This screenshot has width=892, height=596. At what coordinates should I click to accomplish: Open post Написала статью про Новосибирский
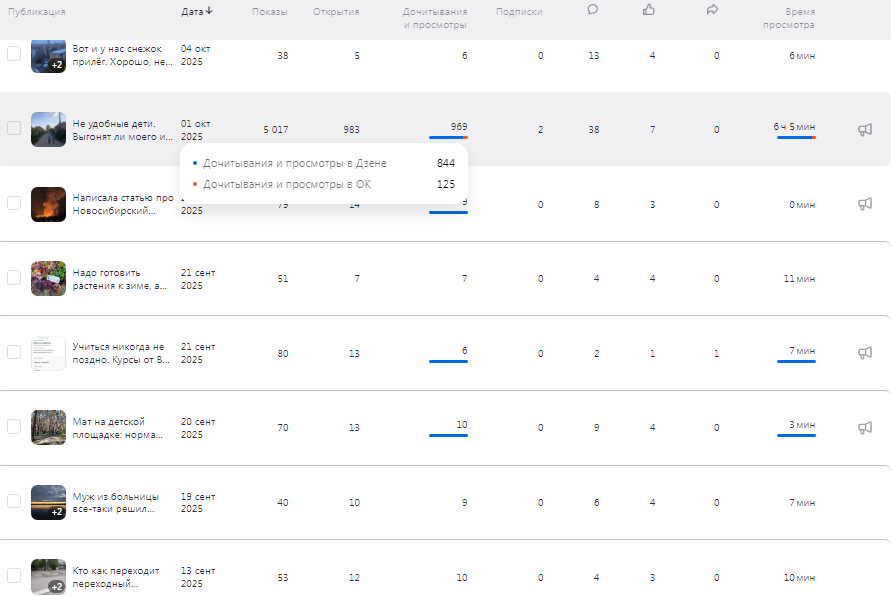tap(123, 204)
